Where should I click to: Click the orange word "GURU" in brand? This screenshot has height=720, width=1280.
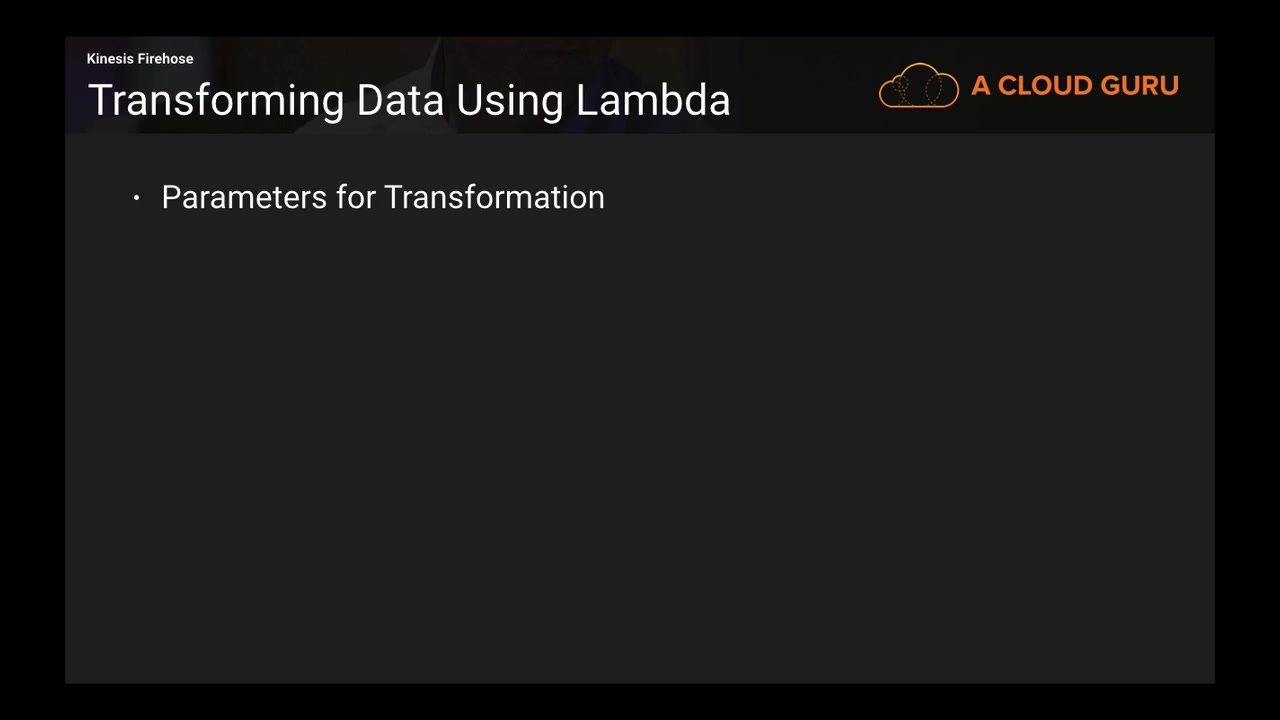click(x=1140, y=86)
